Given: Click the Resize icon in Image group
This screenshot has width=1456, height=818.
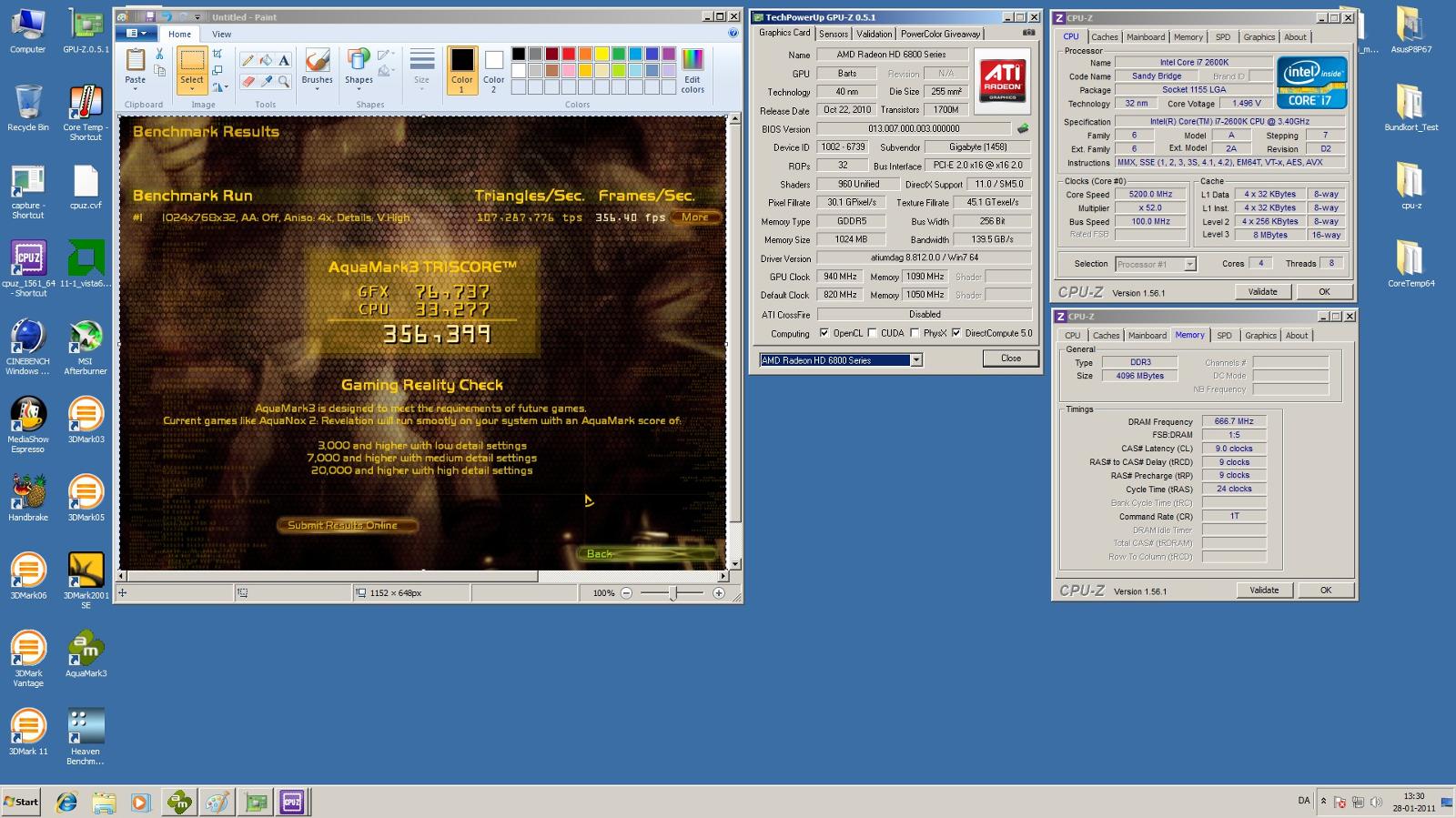Looking at the screenshot, I should (217, 70).
